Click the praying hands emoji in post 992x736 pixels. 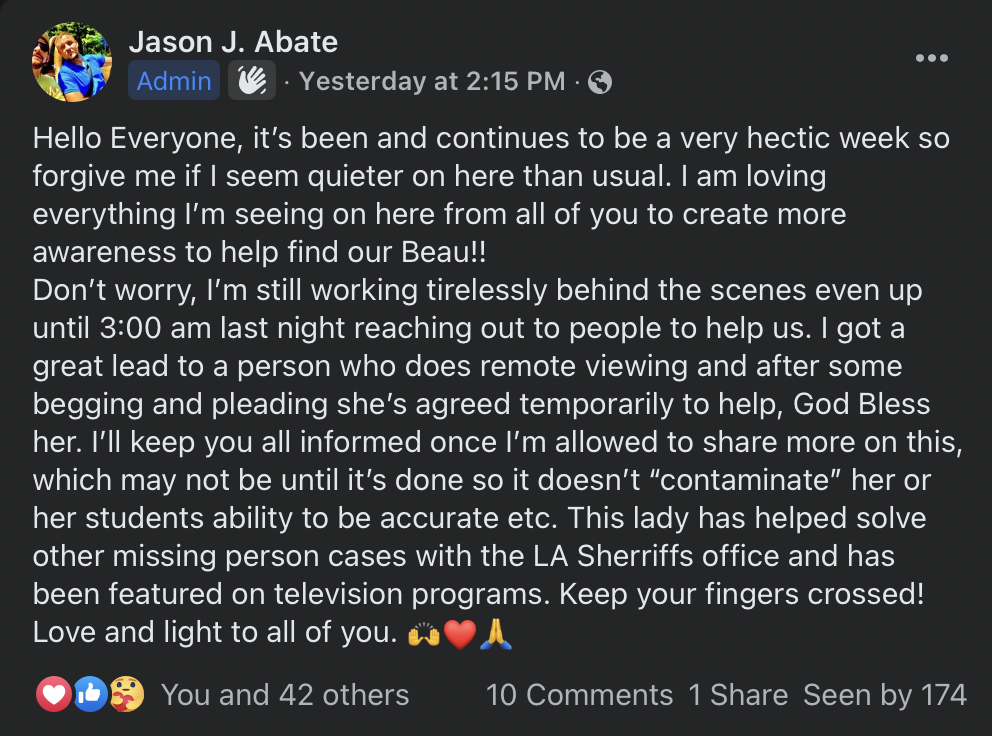coord(496,634)
